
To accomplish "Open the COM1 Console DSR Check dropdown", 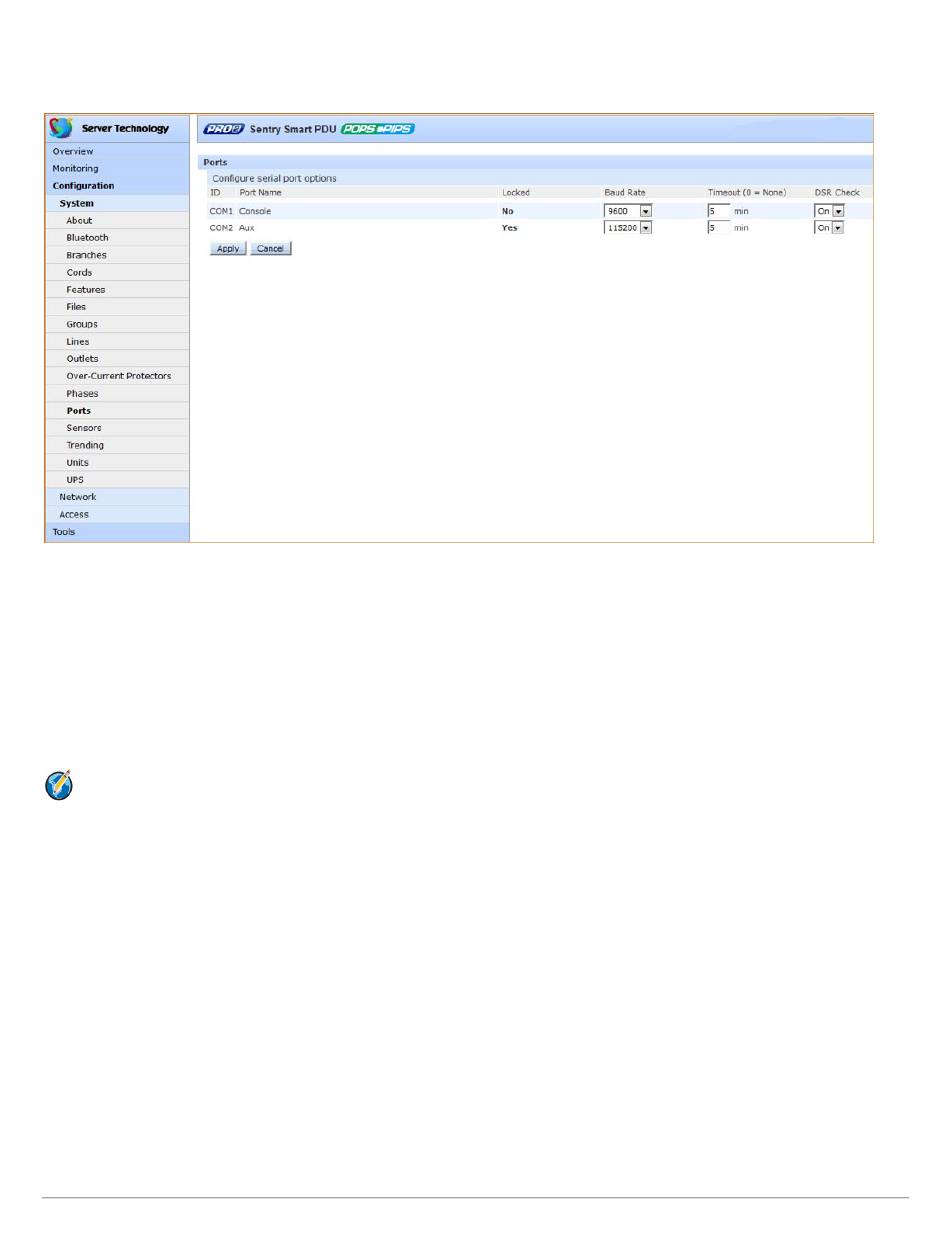I will pos(830,211).
